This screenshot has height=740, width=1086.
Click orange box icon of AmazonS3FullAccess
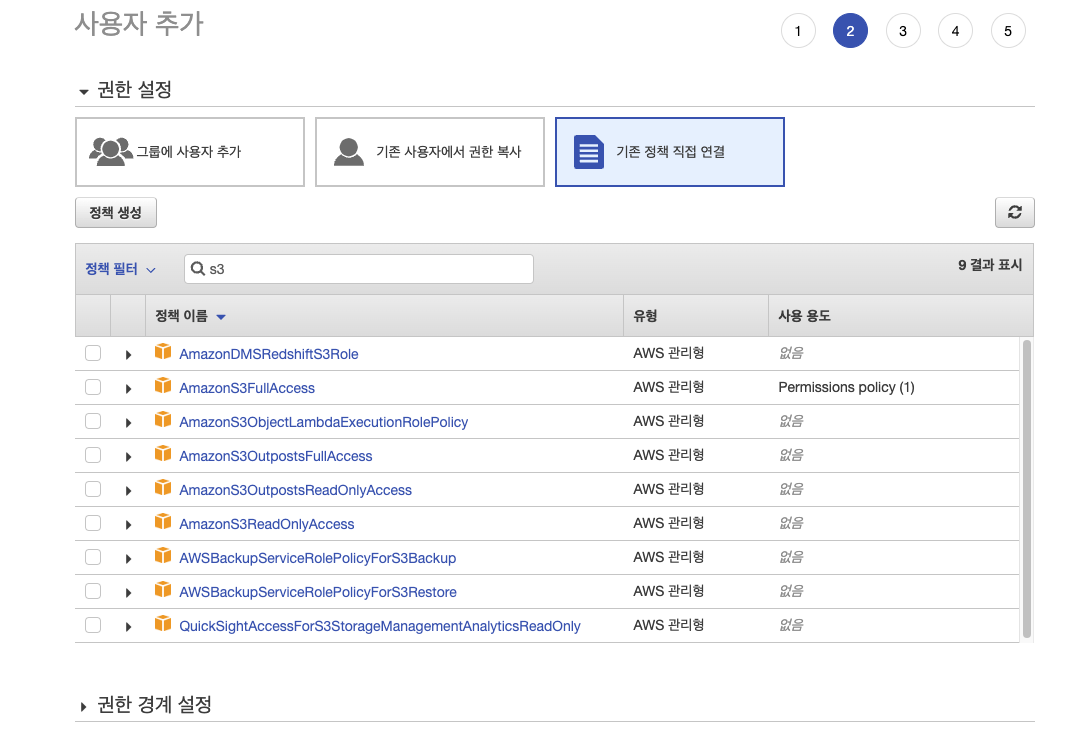(163, 386)
